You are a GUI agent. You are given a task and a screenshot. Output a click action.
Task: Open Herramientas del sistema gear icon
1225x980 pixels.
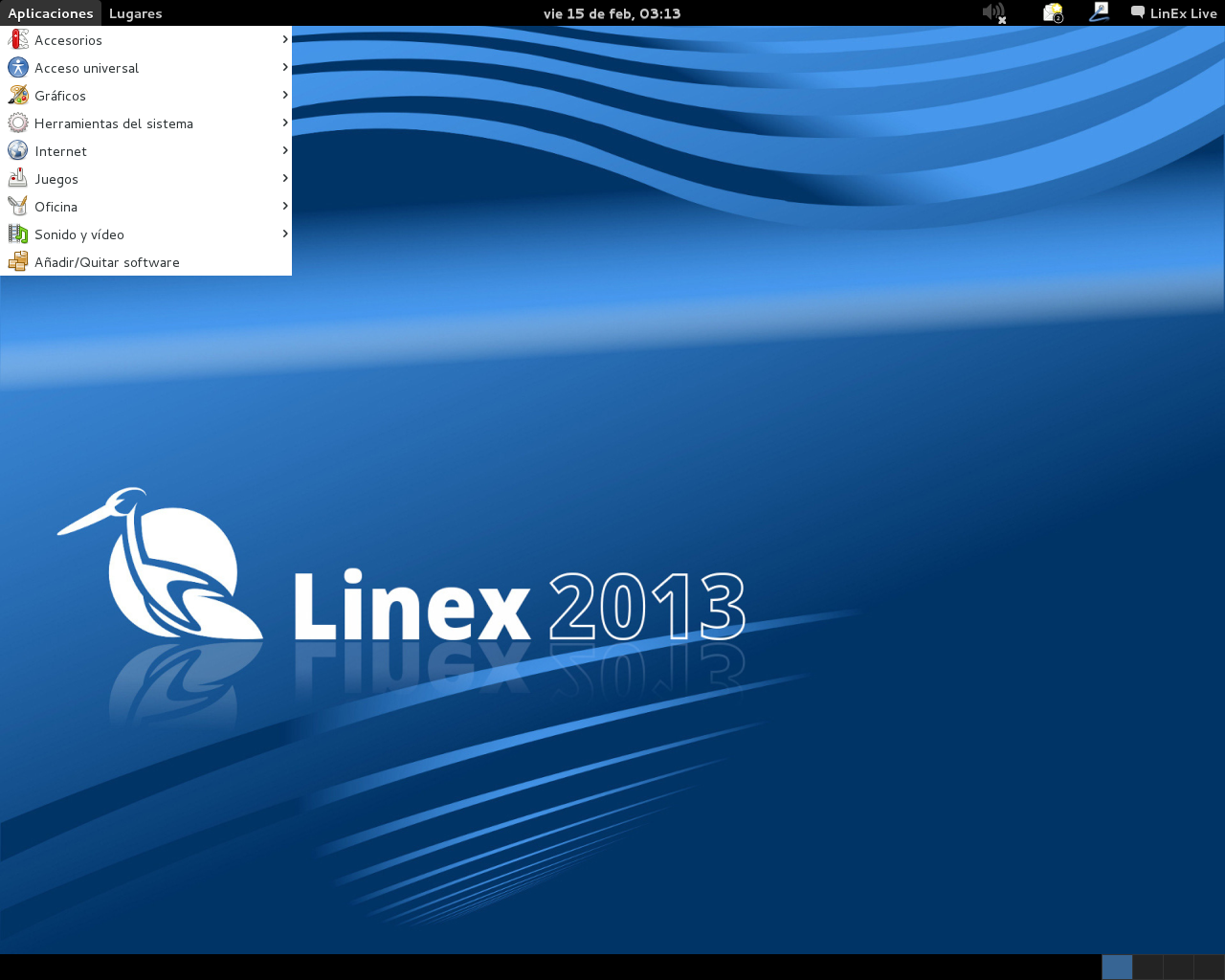[17, 122]
